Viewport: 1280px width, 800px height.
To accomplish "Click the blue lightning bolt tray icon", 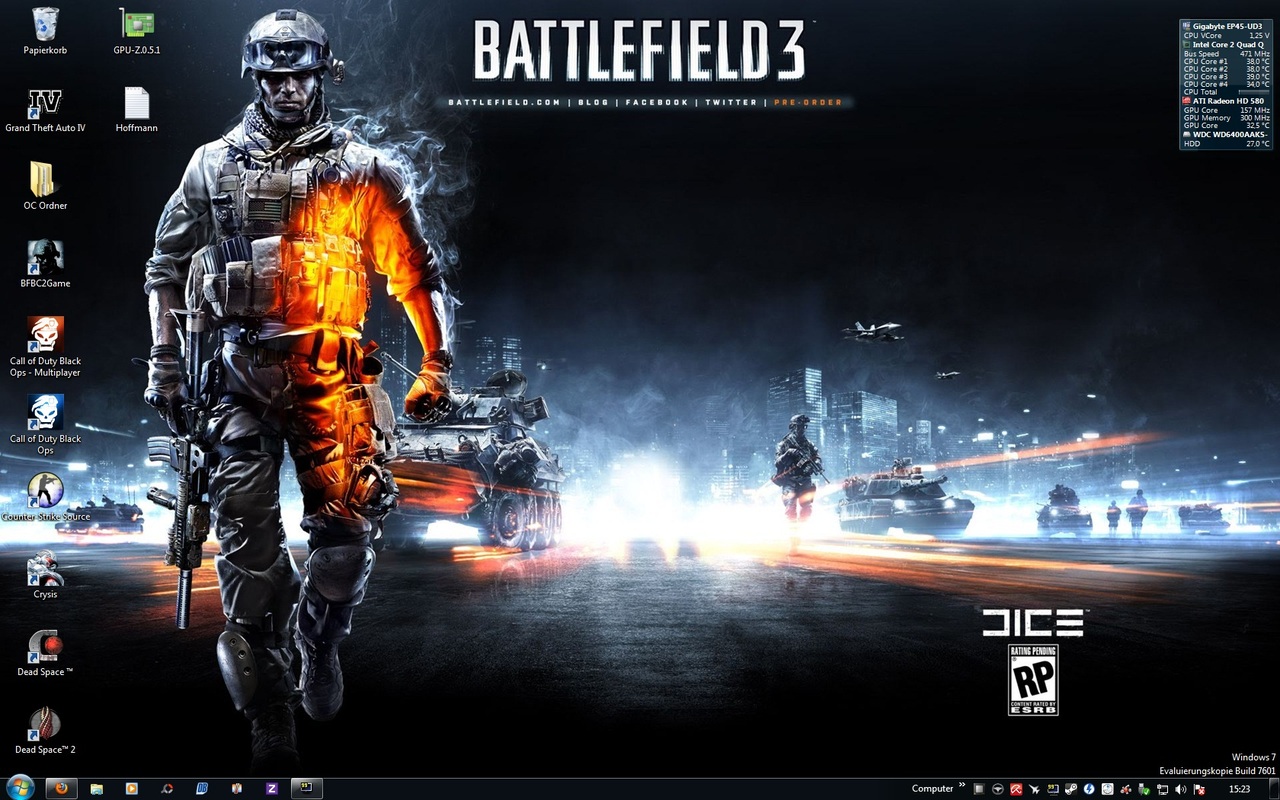I will [1089, 789].
